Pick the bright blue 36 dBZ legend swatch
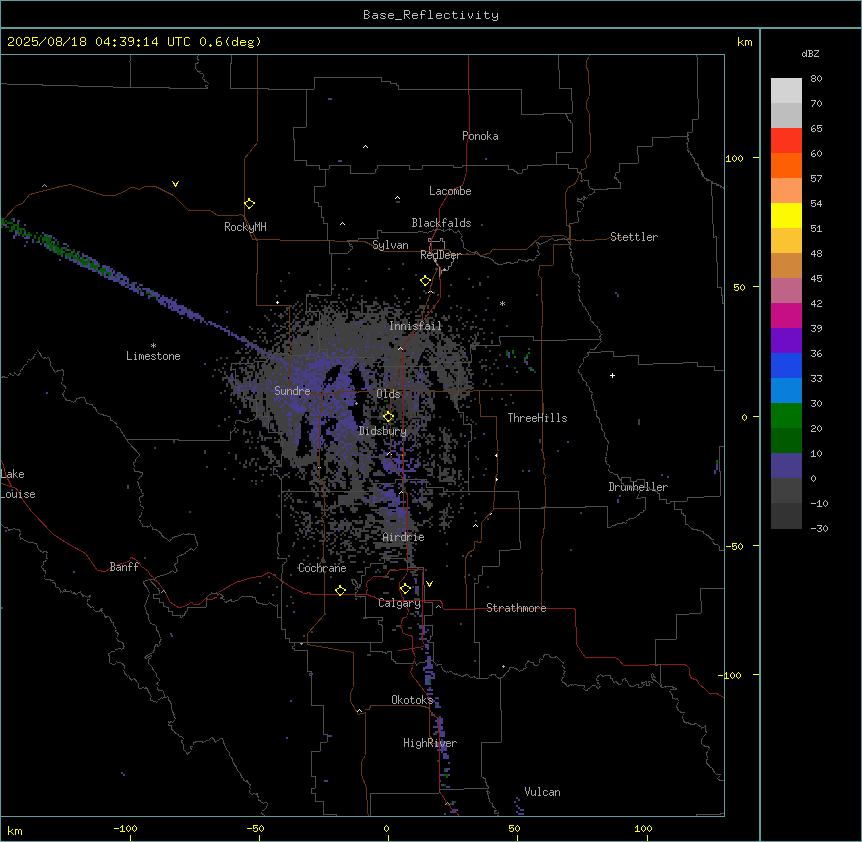Screen dimensions: 862x842 786,365
